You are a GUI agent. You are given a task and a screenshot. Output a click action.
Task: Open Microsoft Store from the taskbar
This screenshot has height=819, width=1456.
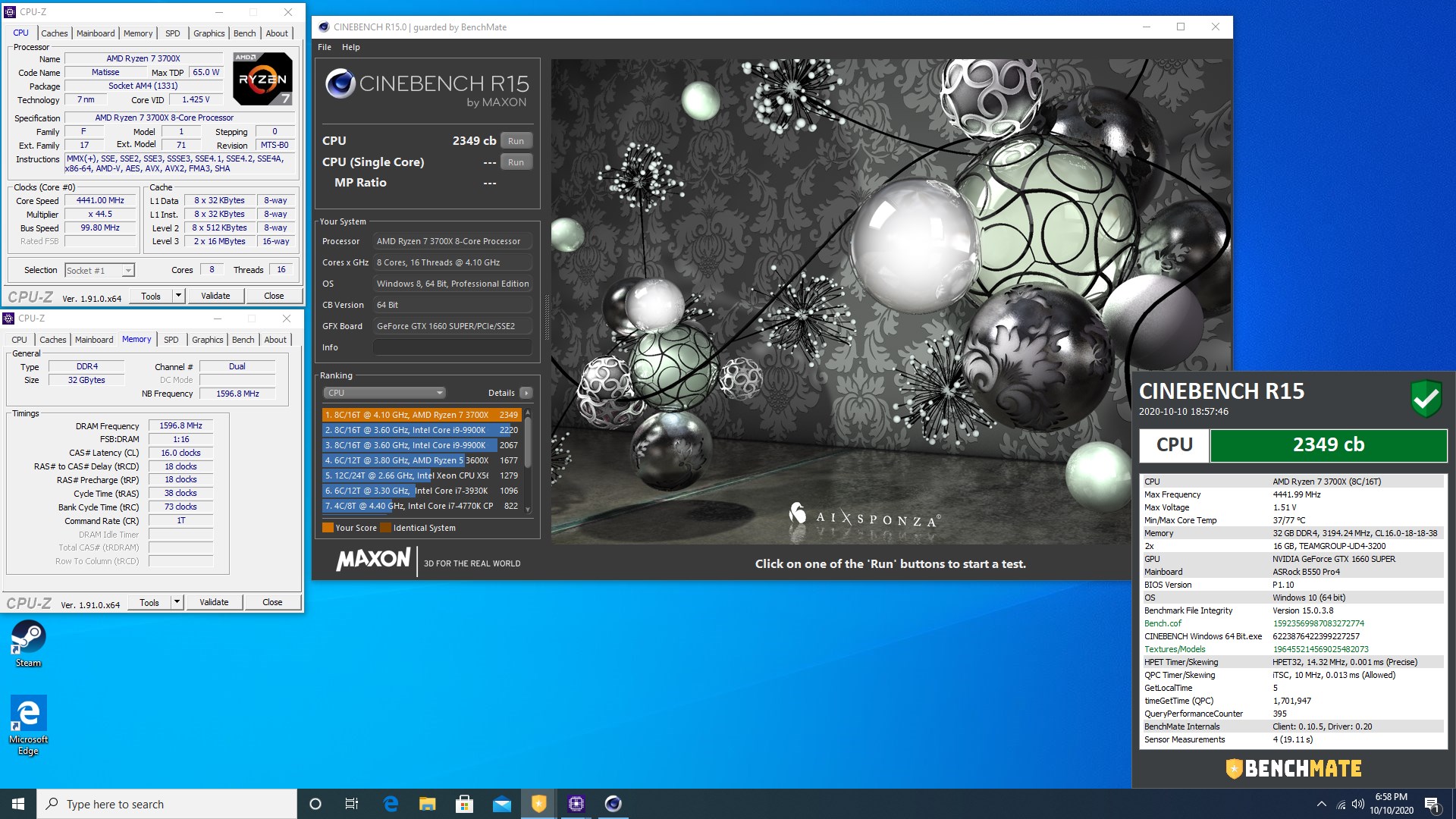point(464,804)
